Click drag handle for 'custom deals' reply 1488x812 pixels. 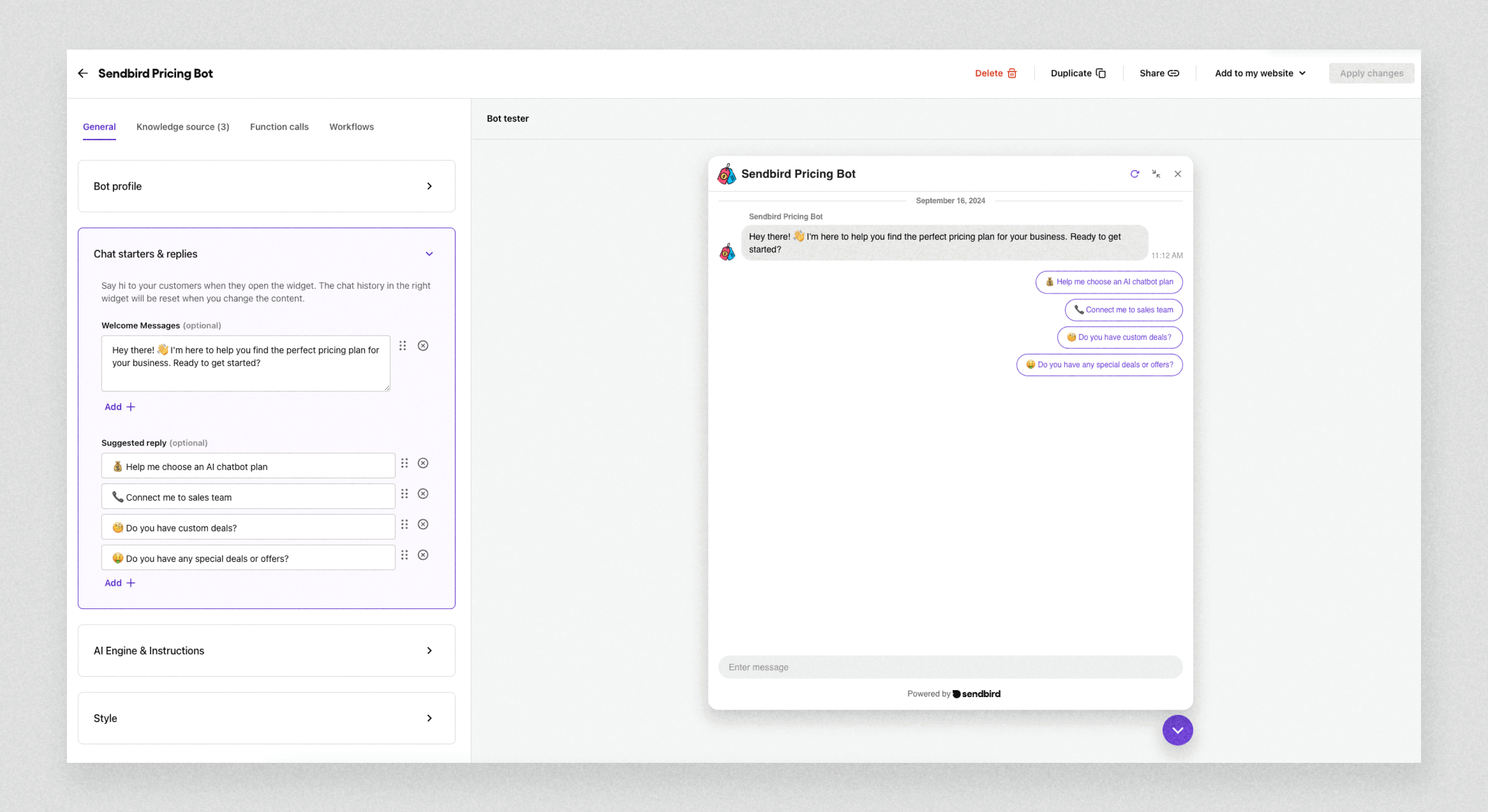[x=404, y=524]
